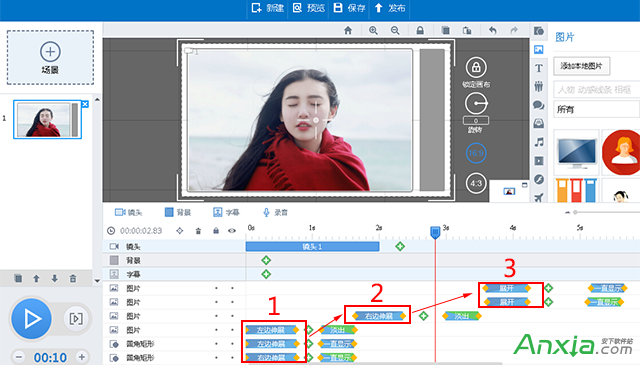The width and height of the screenshot is (640, 365).
Task: Click the image search input field
Action: coord(596,89)
